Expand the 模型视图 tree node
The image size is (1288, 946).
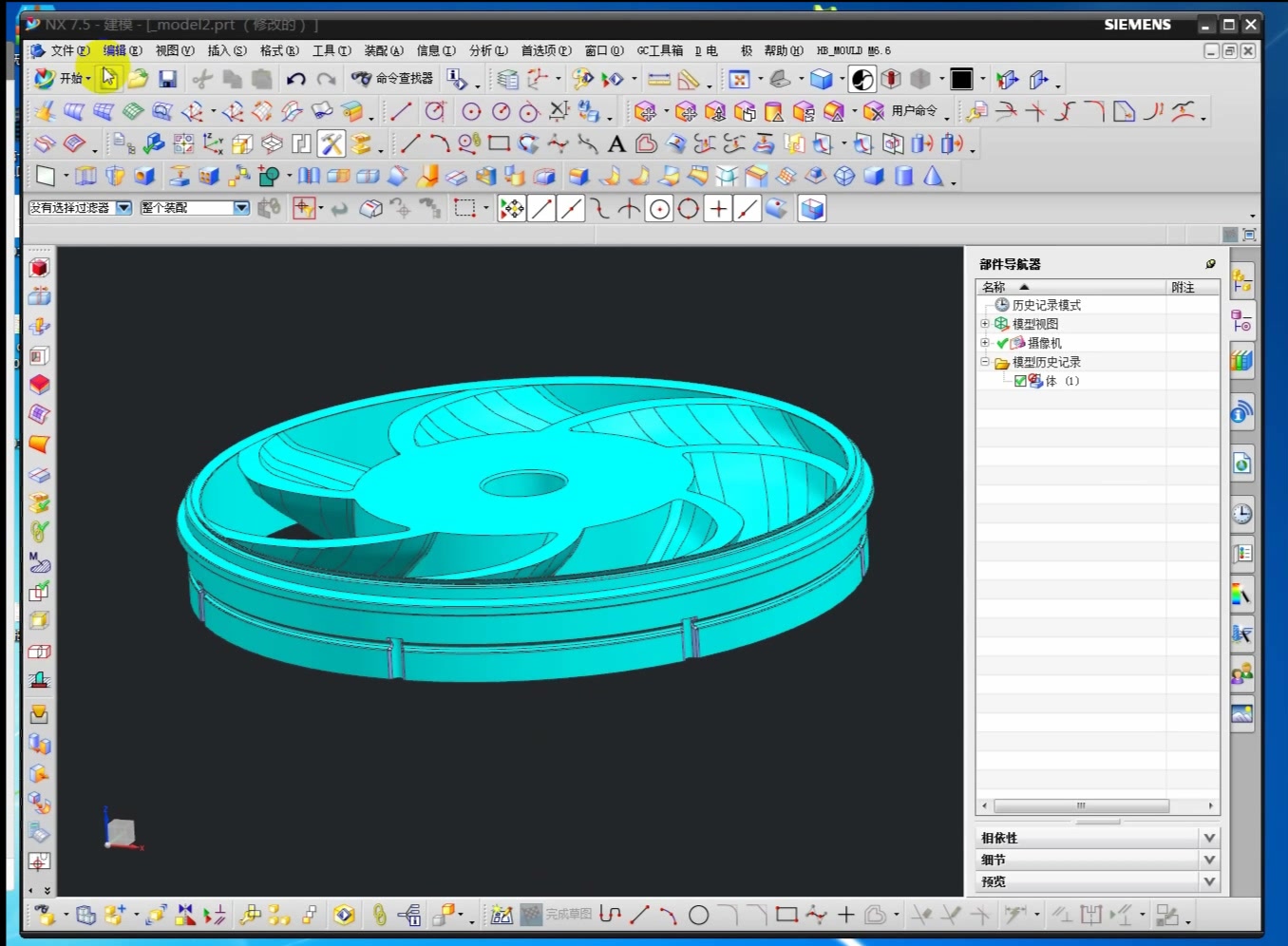click(985, 324)
